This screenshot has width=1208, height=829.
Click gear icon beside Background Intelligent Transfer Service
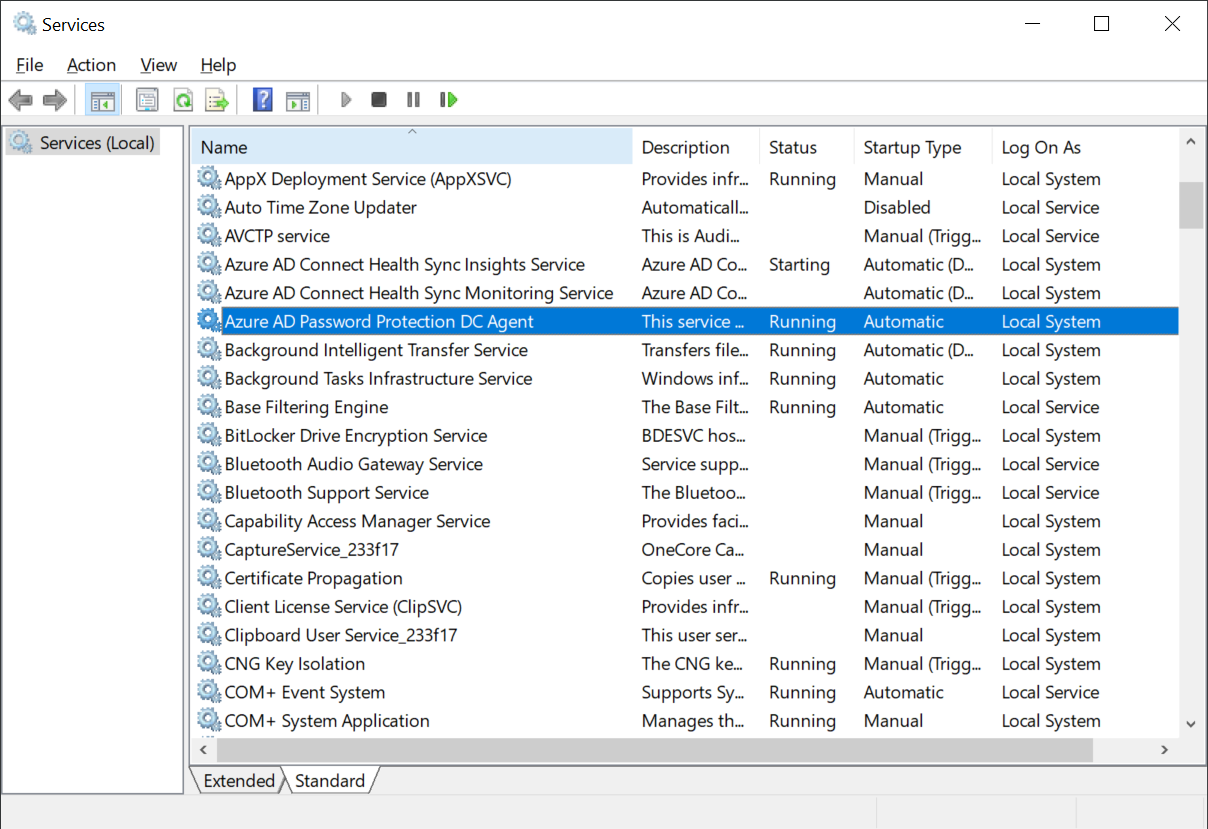click(208, 350)
